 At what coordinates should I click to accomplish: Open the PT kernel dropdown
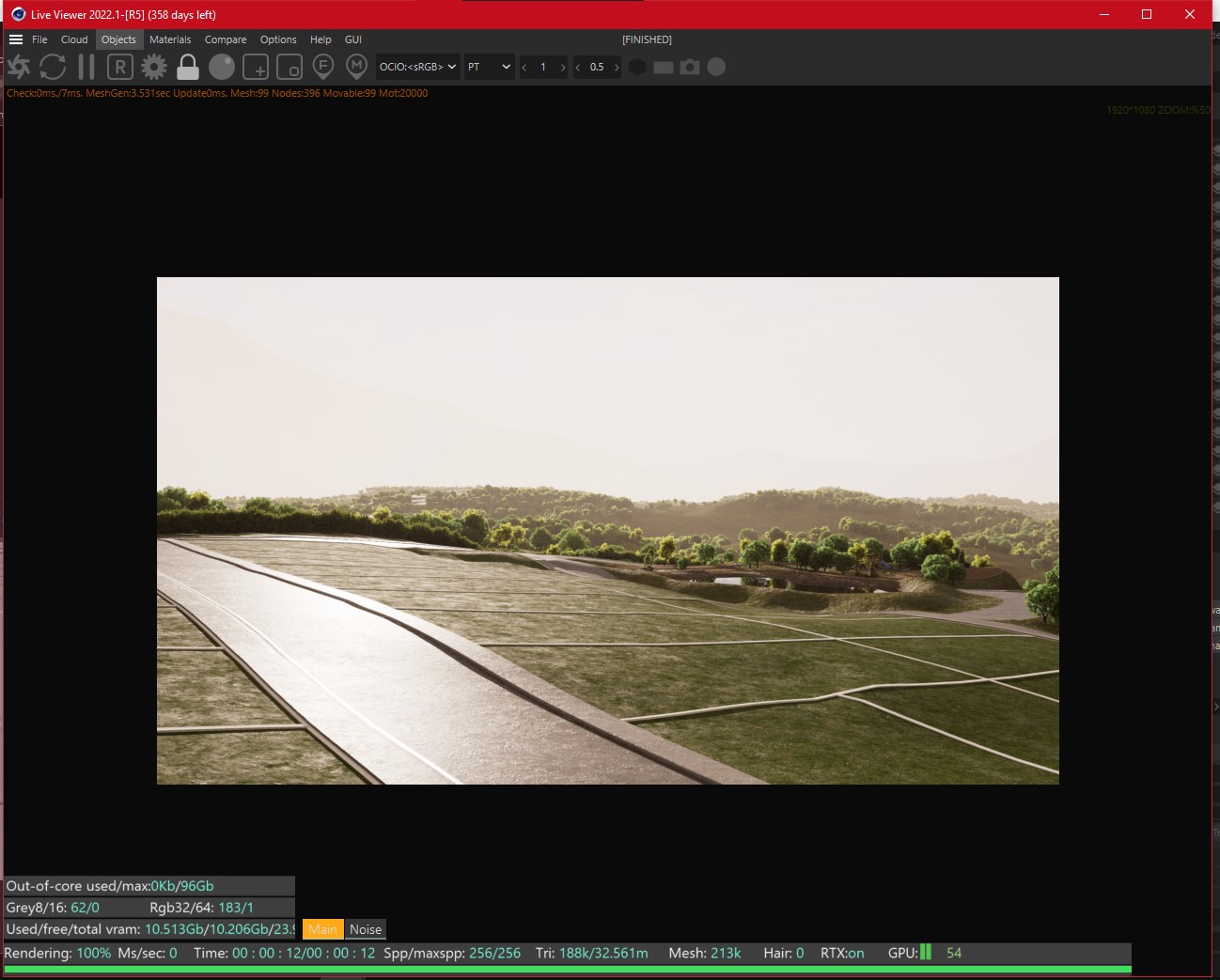coord(489,67)
